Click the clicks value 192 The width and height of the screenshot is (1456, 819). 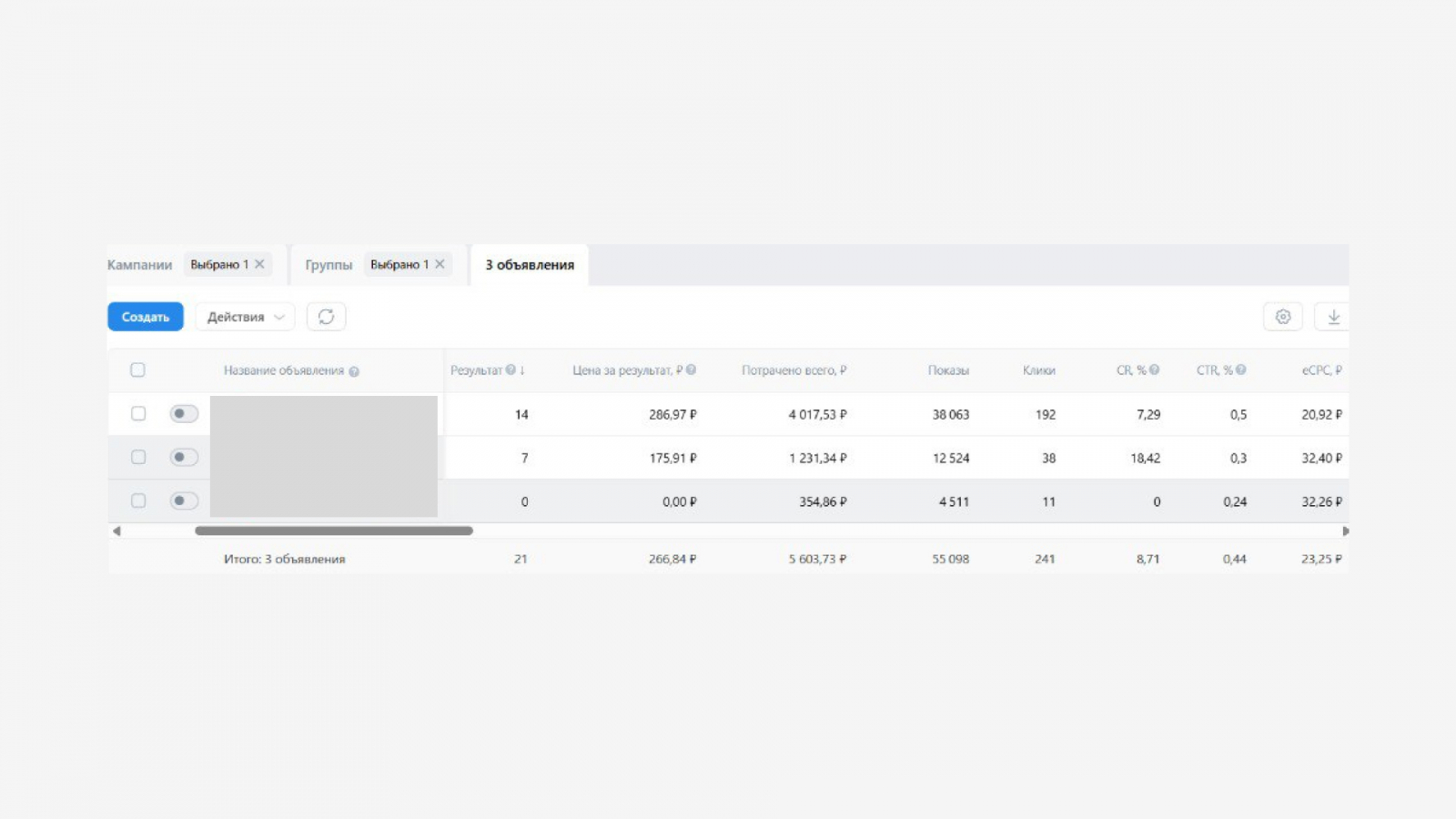pos(1046,414)
